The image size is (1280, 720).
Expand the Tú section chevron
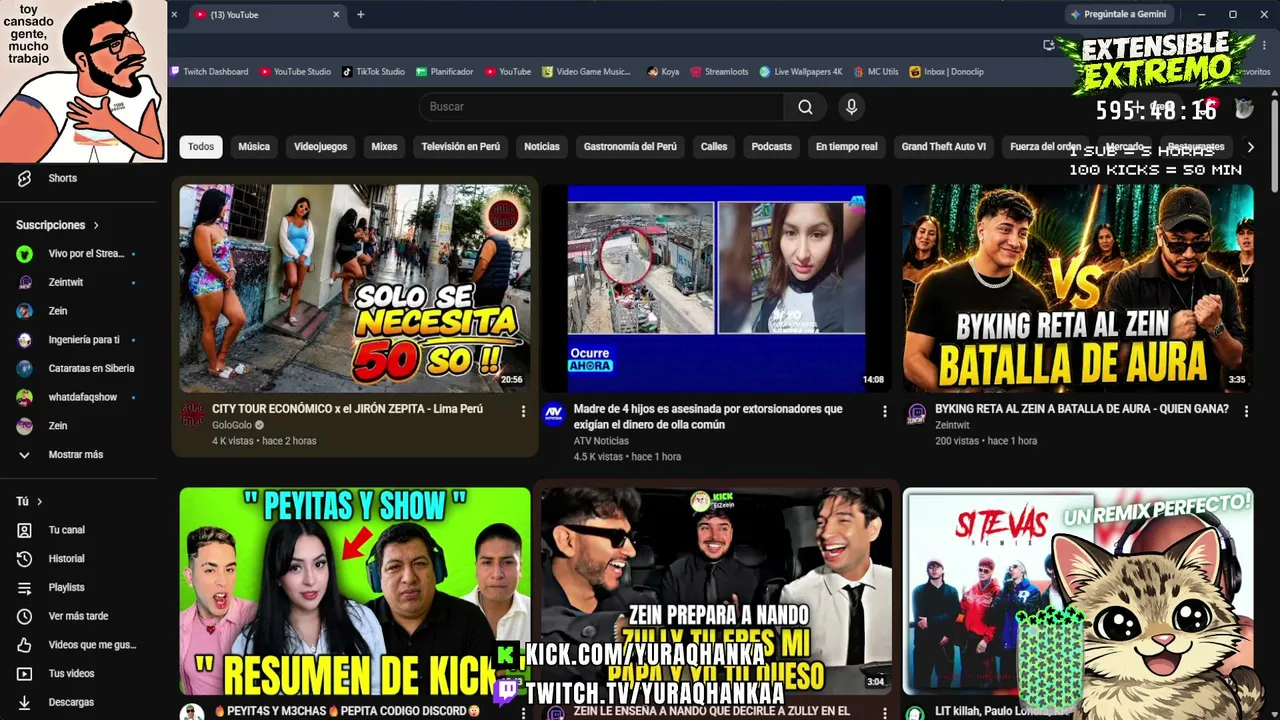click(40, 502)
